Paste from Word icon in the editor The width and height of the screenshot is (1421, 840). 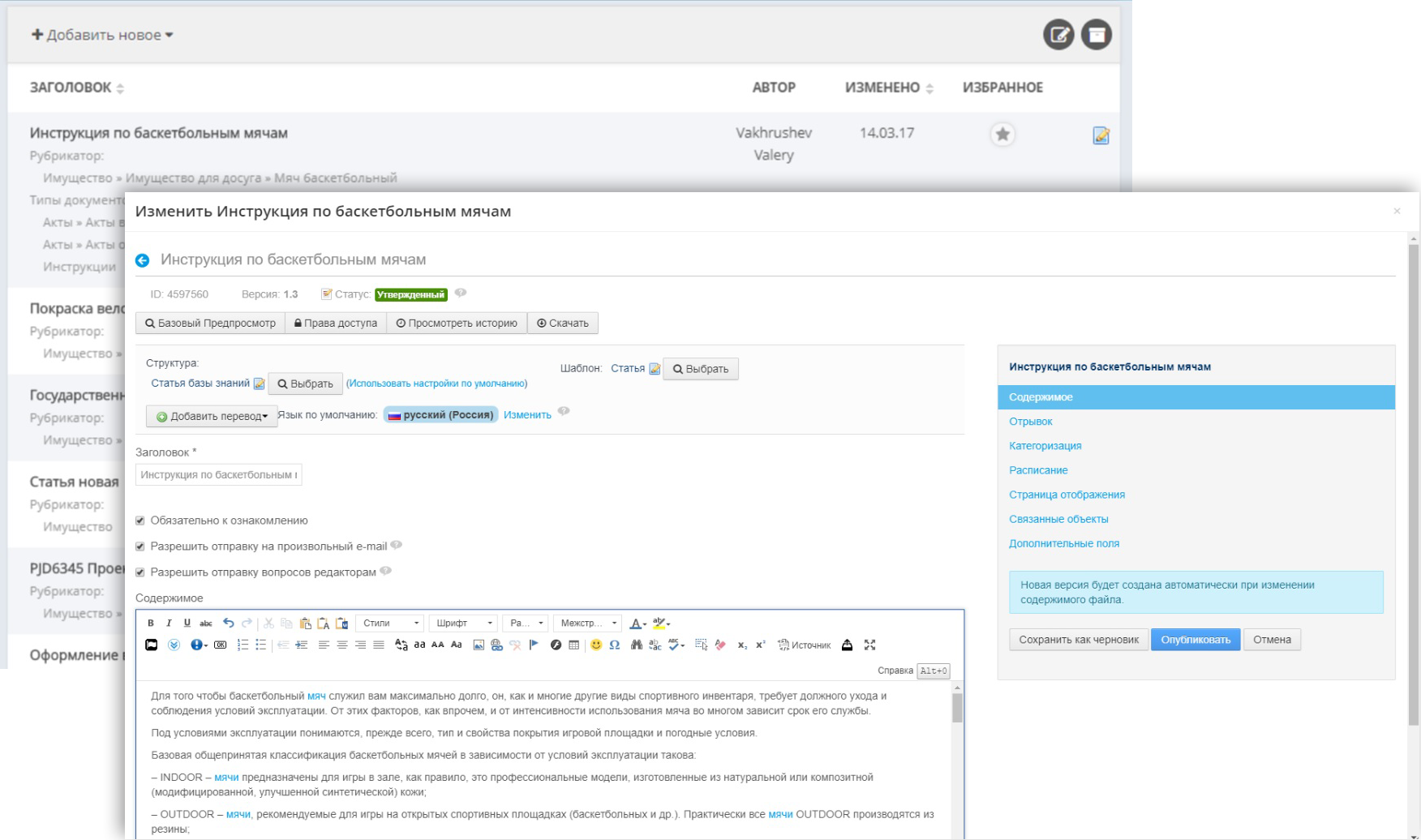point(341,624)
